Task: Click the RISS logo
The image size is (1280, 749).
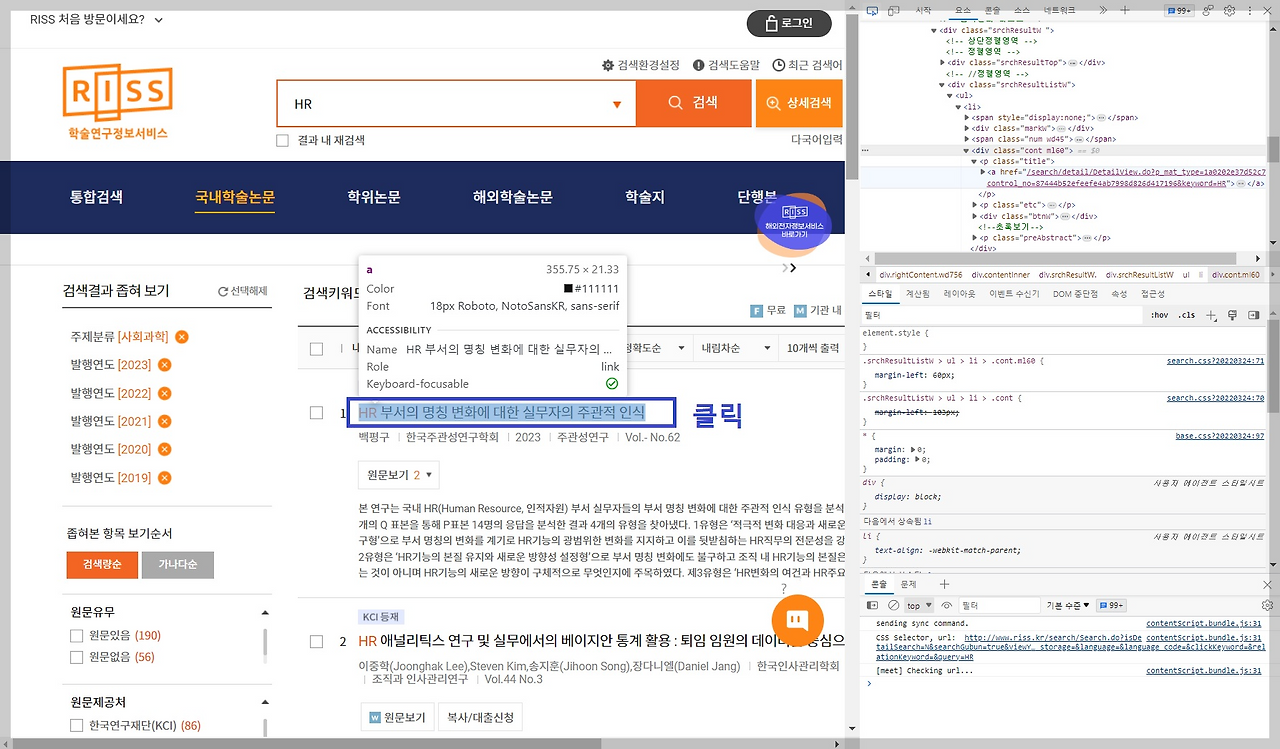Action: tap(117, 101)
